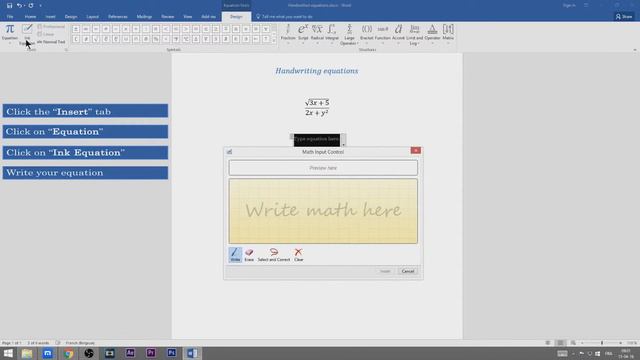This screenshot has width=640, height=360.
Task: Click the yellow Write math here area
Action: point(323,211)
